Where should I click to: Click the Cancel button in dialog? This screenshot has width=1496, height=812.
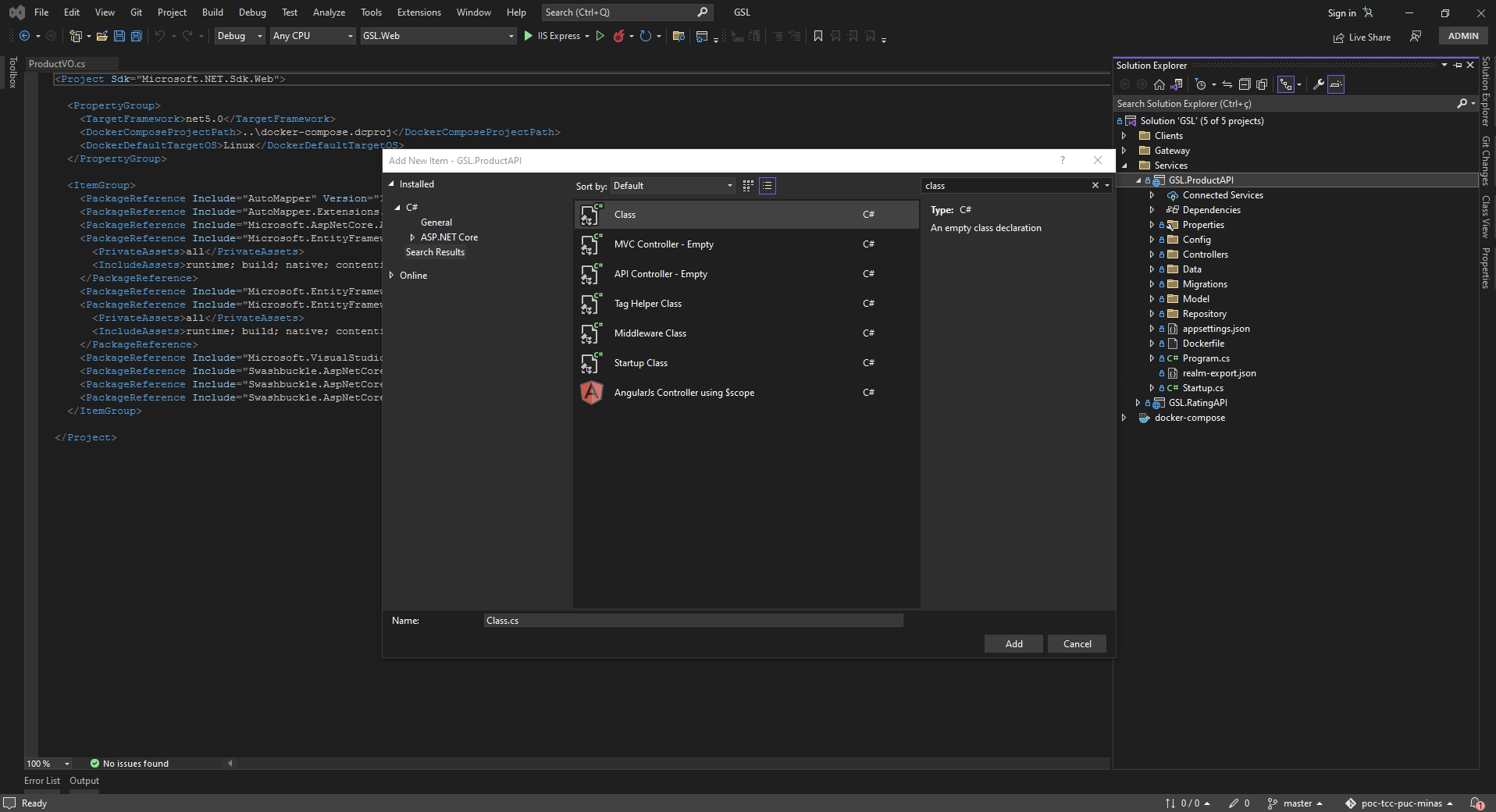point(1077,644)
